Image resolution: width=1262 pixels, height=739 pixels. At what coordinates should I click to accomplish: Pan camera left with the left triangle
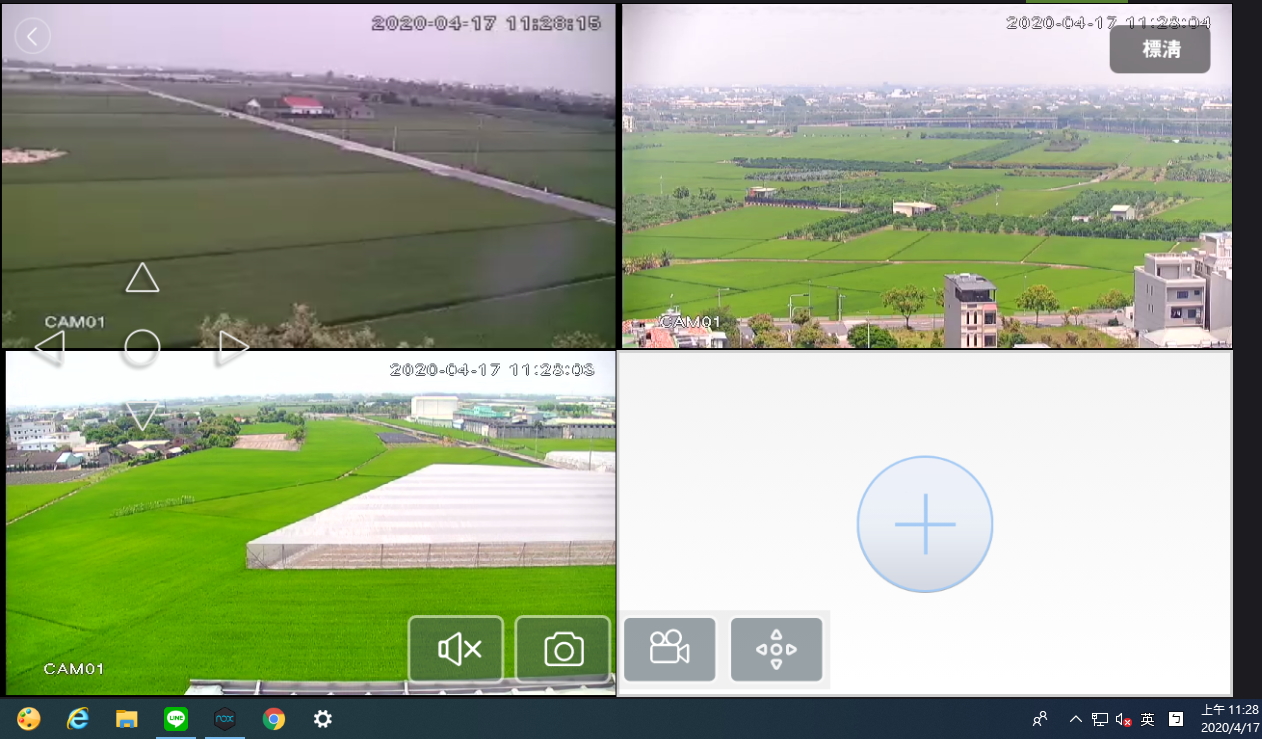(x=50, y=347)
